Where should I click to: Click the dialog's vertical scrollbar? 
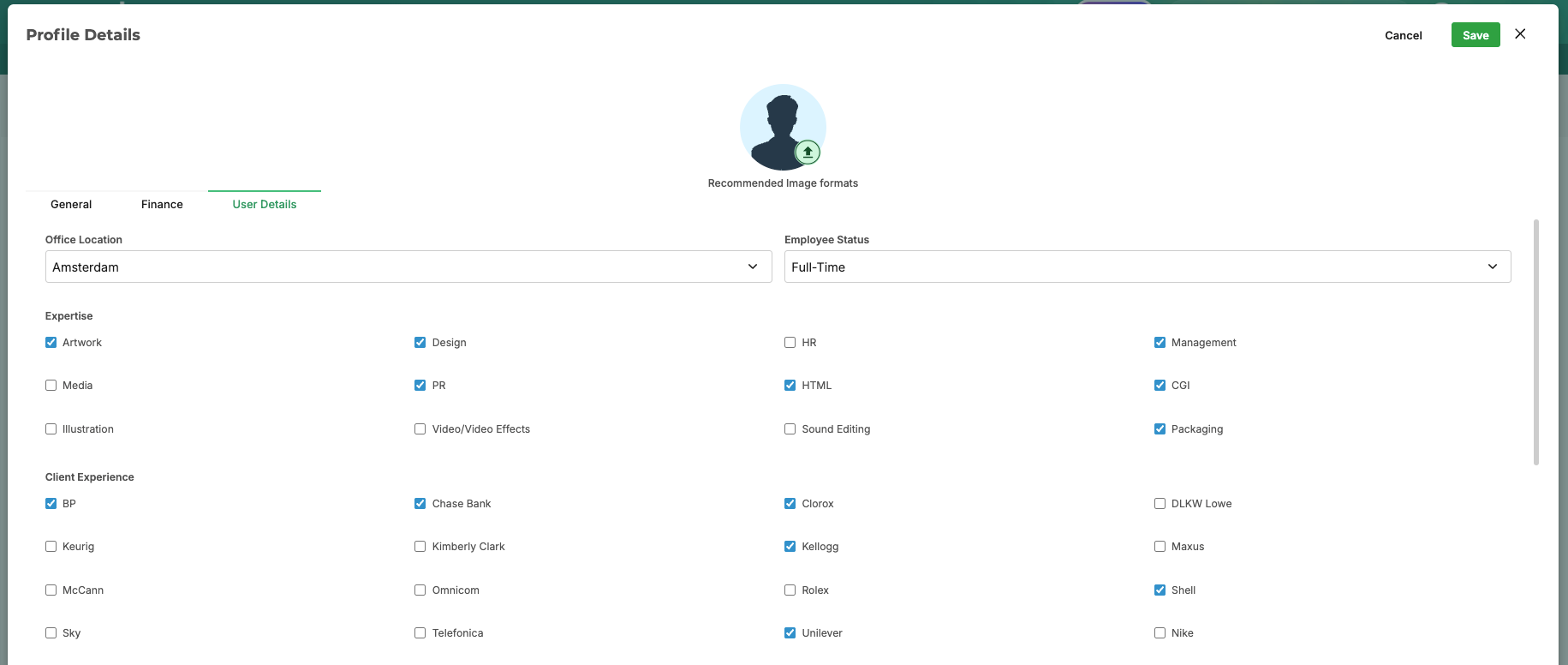(1536, 343)
